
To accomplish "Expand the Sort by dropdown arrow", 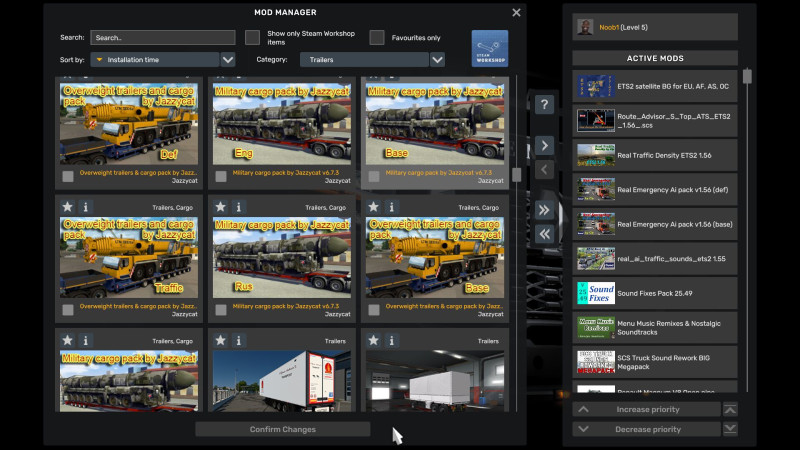I will 228,60.
